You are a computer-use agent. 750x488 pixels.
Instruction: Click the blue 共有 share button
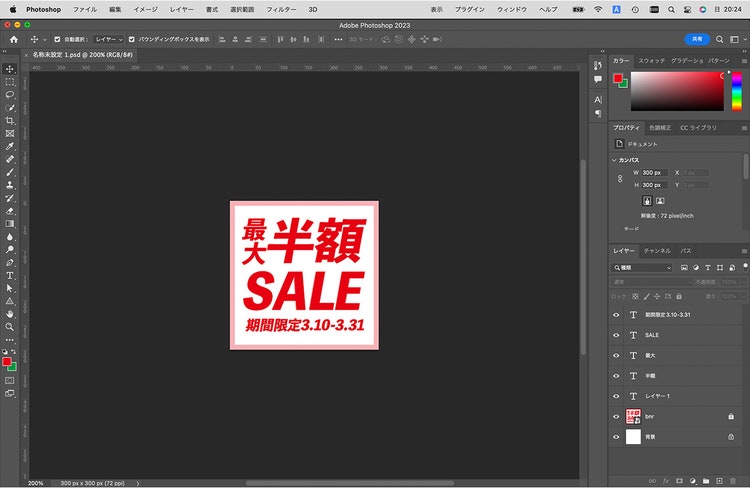pos(697,39)
